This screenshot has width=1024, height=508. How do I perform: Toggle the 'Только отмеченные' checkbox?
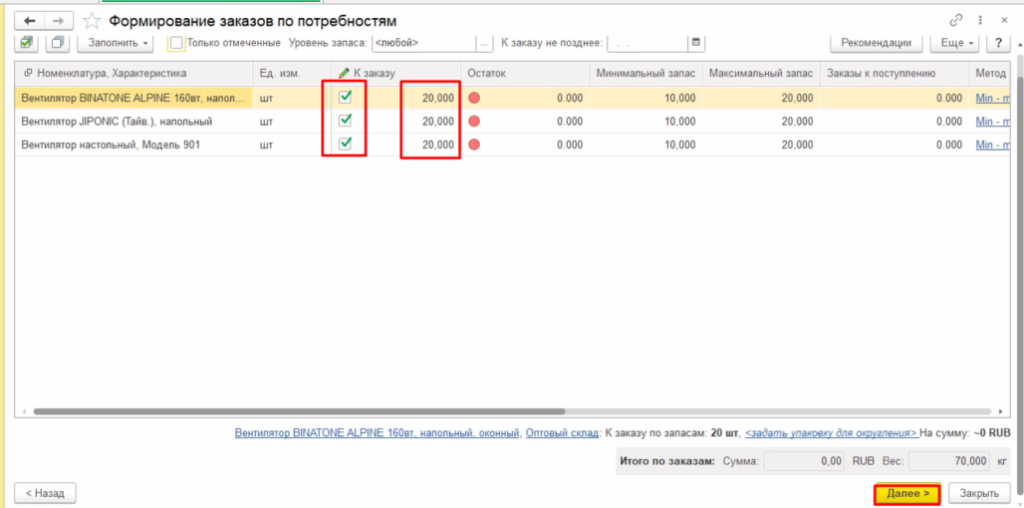176,43
